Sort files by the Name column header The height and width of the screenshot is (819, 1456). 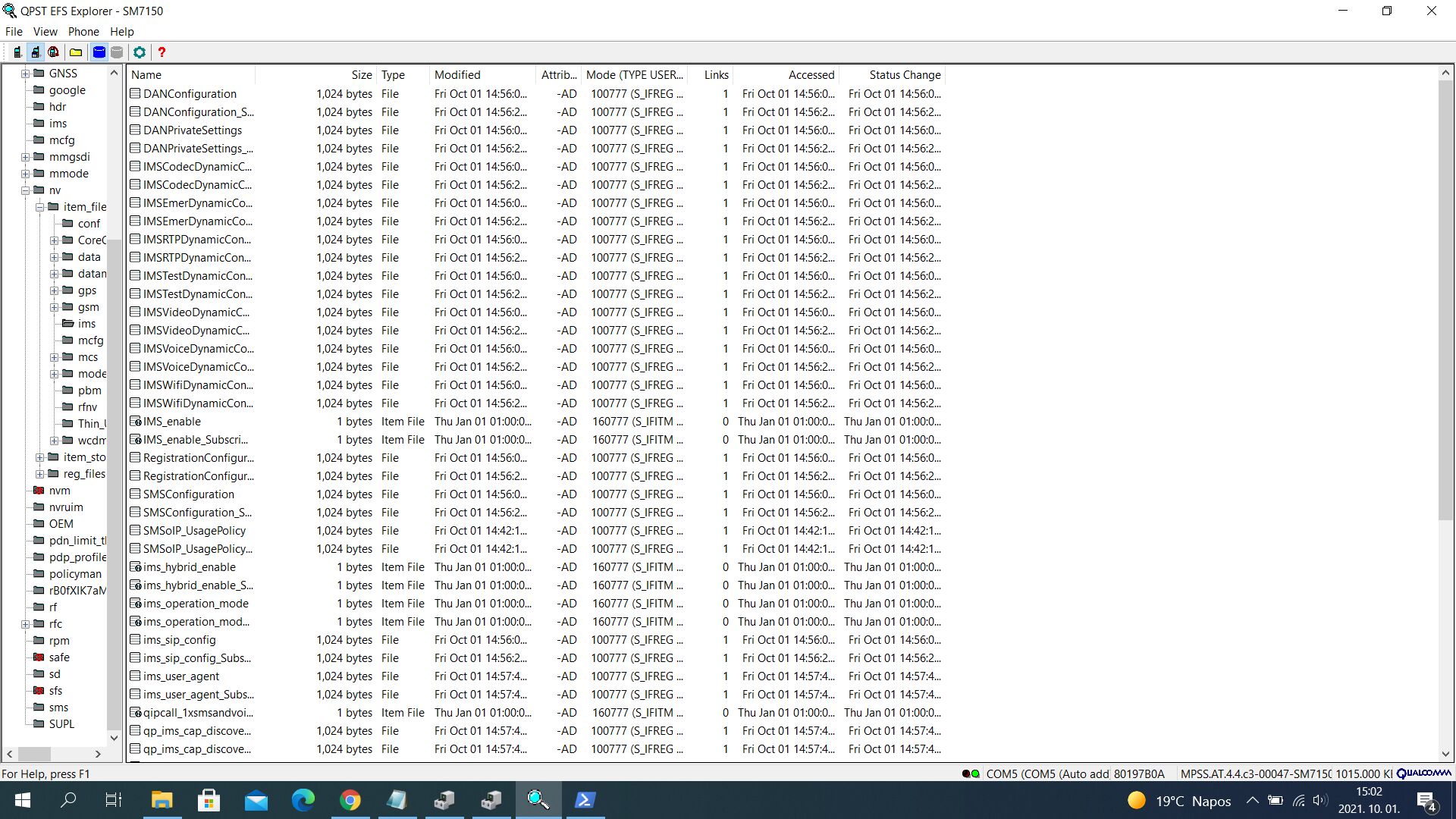191,75
